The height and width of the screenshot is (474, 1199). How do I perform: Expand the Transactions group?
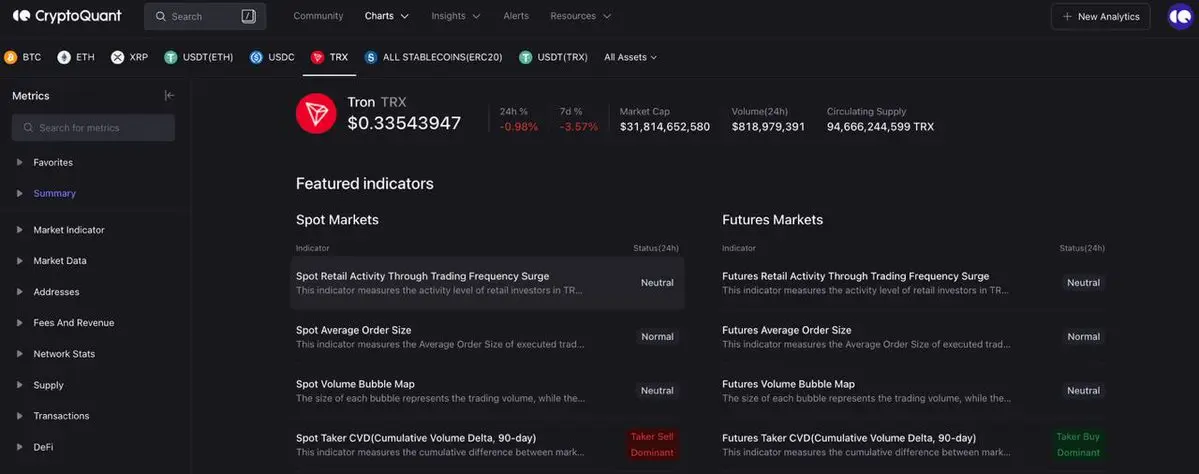tap(20, 416)
